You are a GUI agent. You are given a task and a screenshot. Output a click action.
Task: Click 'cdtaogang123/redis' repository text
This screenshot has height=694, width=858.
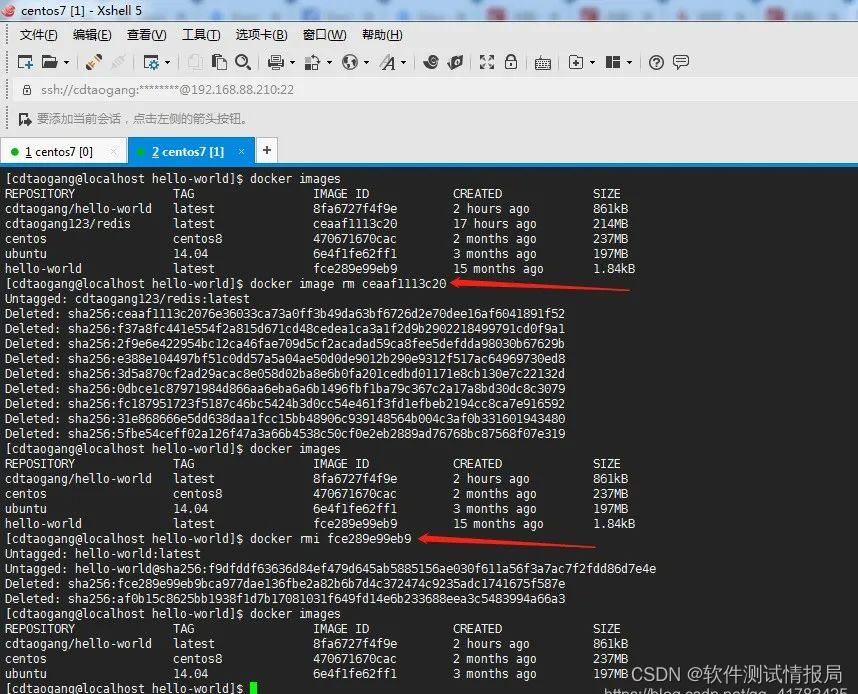pos(68,224)
